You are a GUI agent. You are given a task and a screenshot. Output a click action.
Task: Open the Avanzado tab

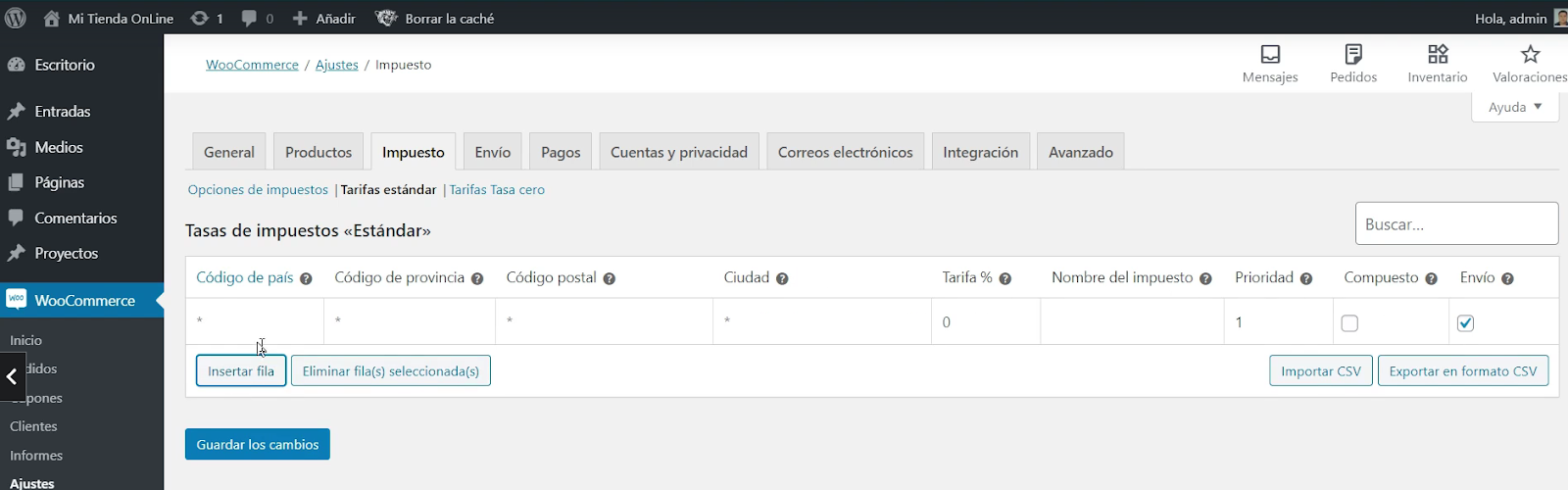(1081, 152)
